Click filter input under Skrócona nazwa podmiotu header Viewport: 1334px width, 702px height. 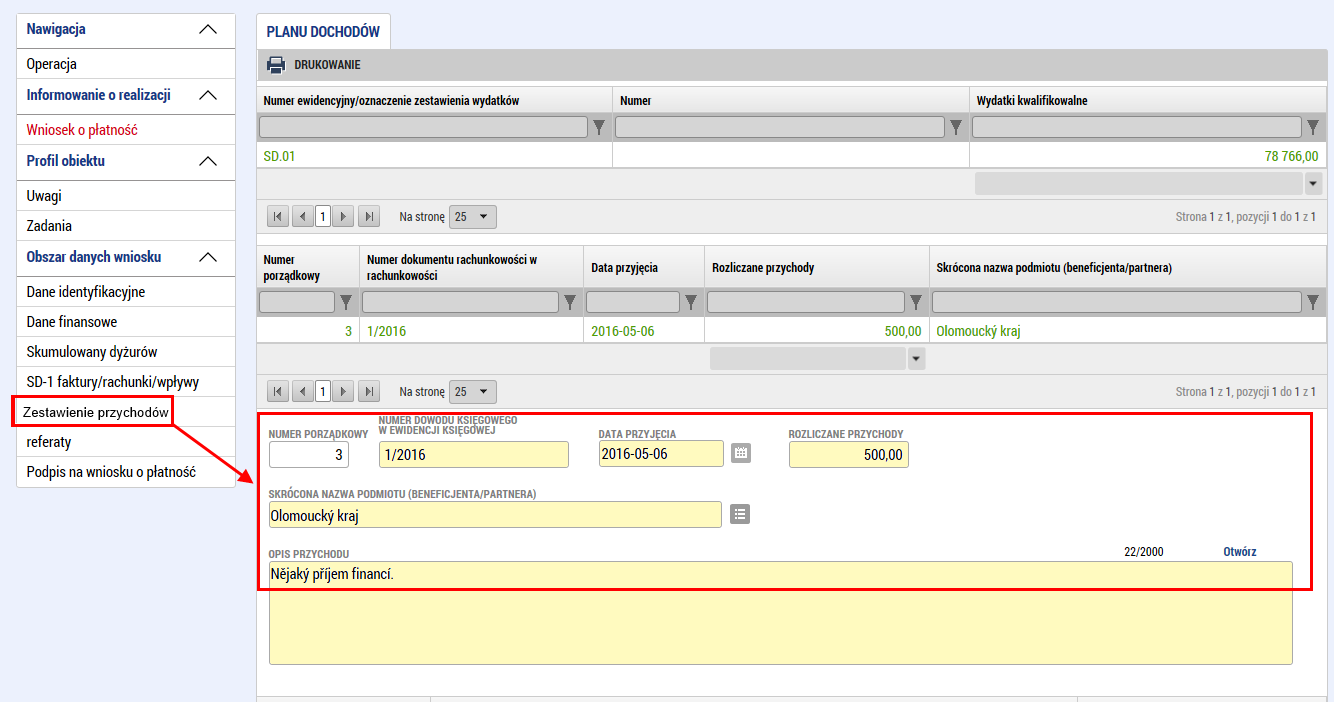1117,302
